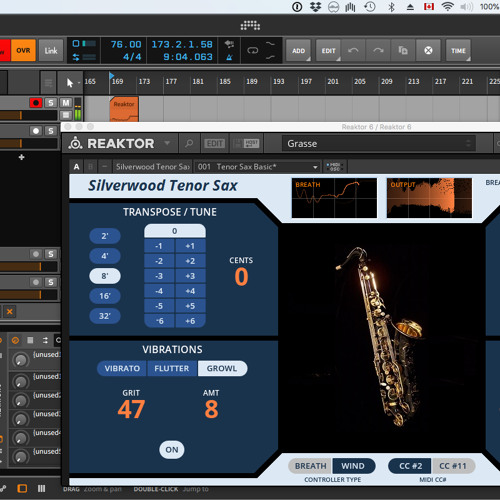The width and height of the screenshot is (500, 500).
Task: Toggle the OVR overdub button
Action: pyautogui.click(x=23, y=50)
